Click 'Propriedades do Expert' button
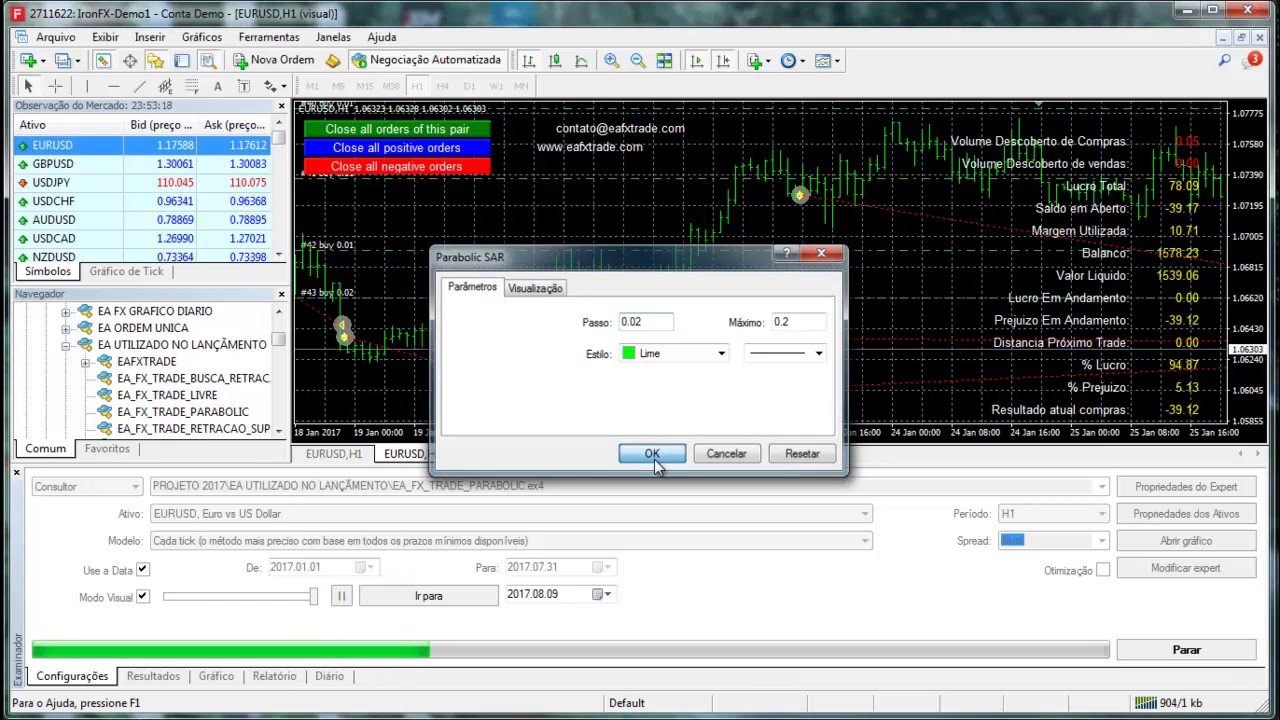This screenshot has width=1280, height=720. (x=1186, y=487)
